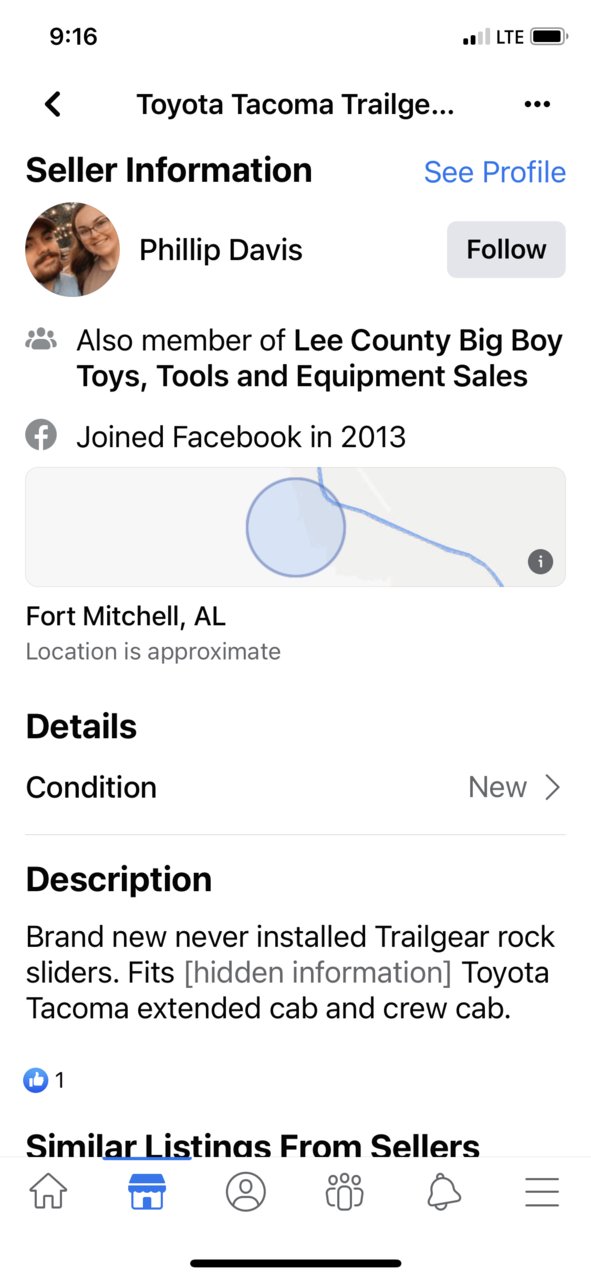Tap the group members icon
The height and width of the screenshot is (1280, 591).
pyautogui.click(x=41, y=341)
